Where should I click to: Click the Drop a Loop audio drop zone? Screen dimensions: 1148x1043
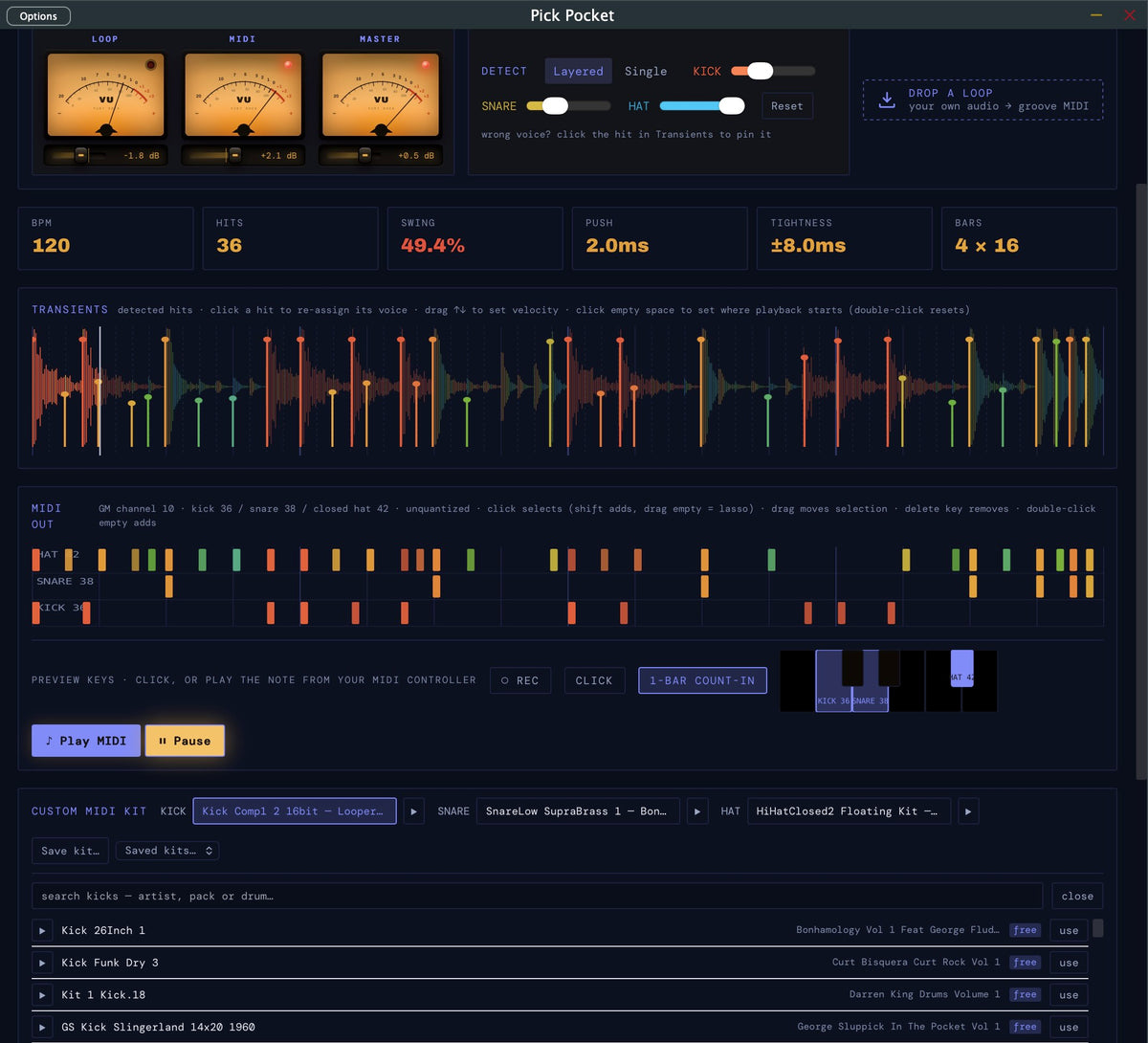click(x=982, y=100)
